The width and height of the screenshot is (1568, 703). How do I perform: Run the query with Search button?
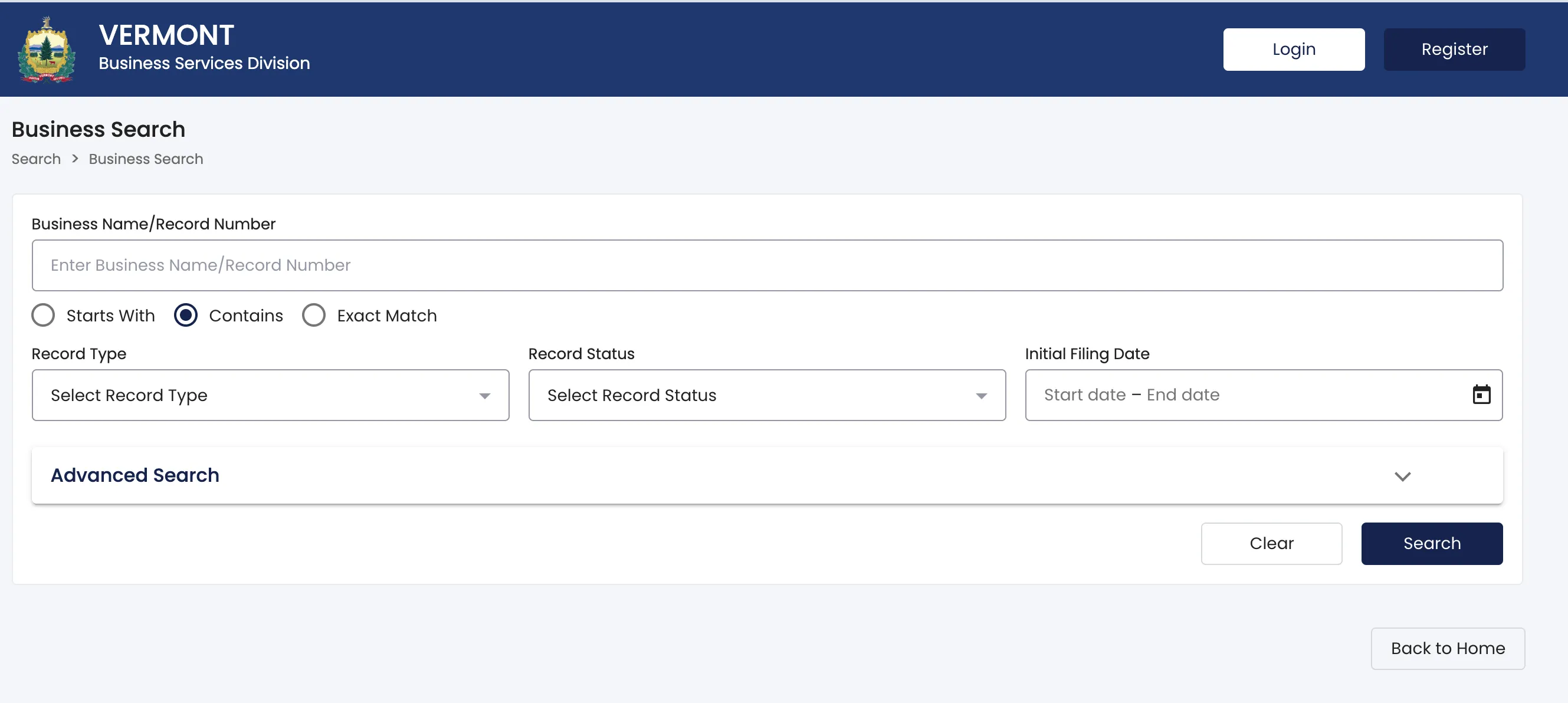1432,544
